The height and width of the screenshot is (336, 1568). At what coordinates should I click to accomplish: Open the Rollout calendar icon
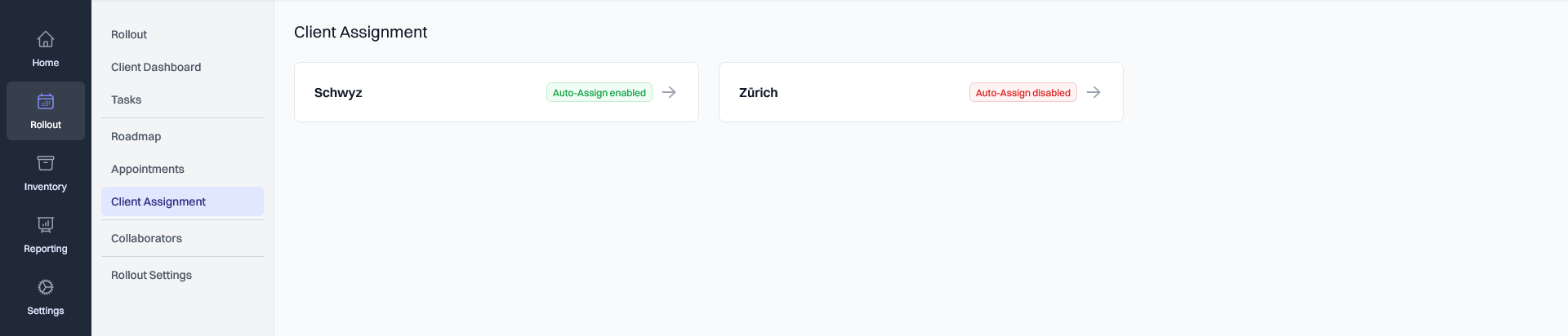(46, 102)
